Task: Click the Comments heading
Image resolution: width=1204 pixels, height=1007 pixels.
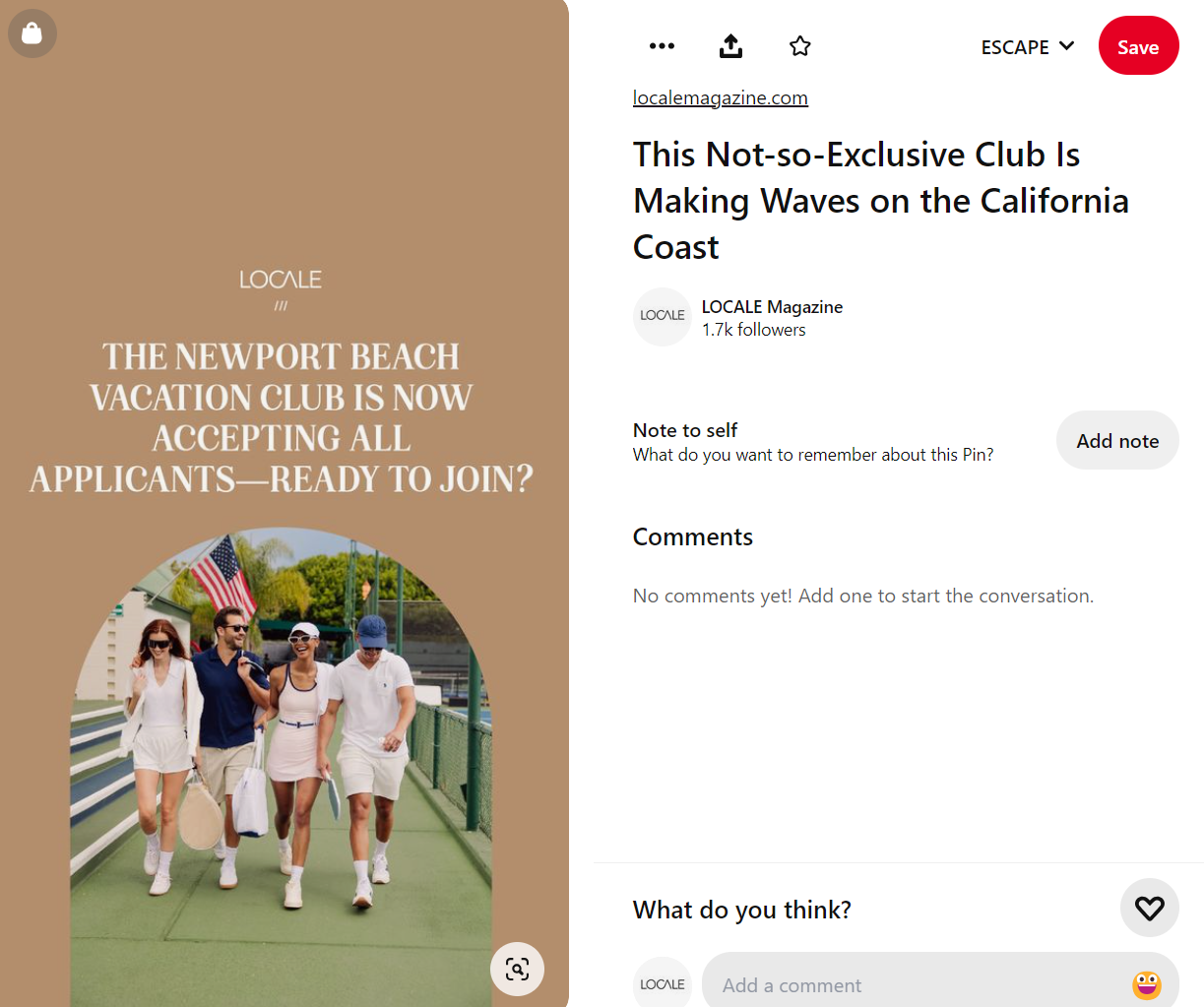Action: coord(693,536)
